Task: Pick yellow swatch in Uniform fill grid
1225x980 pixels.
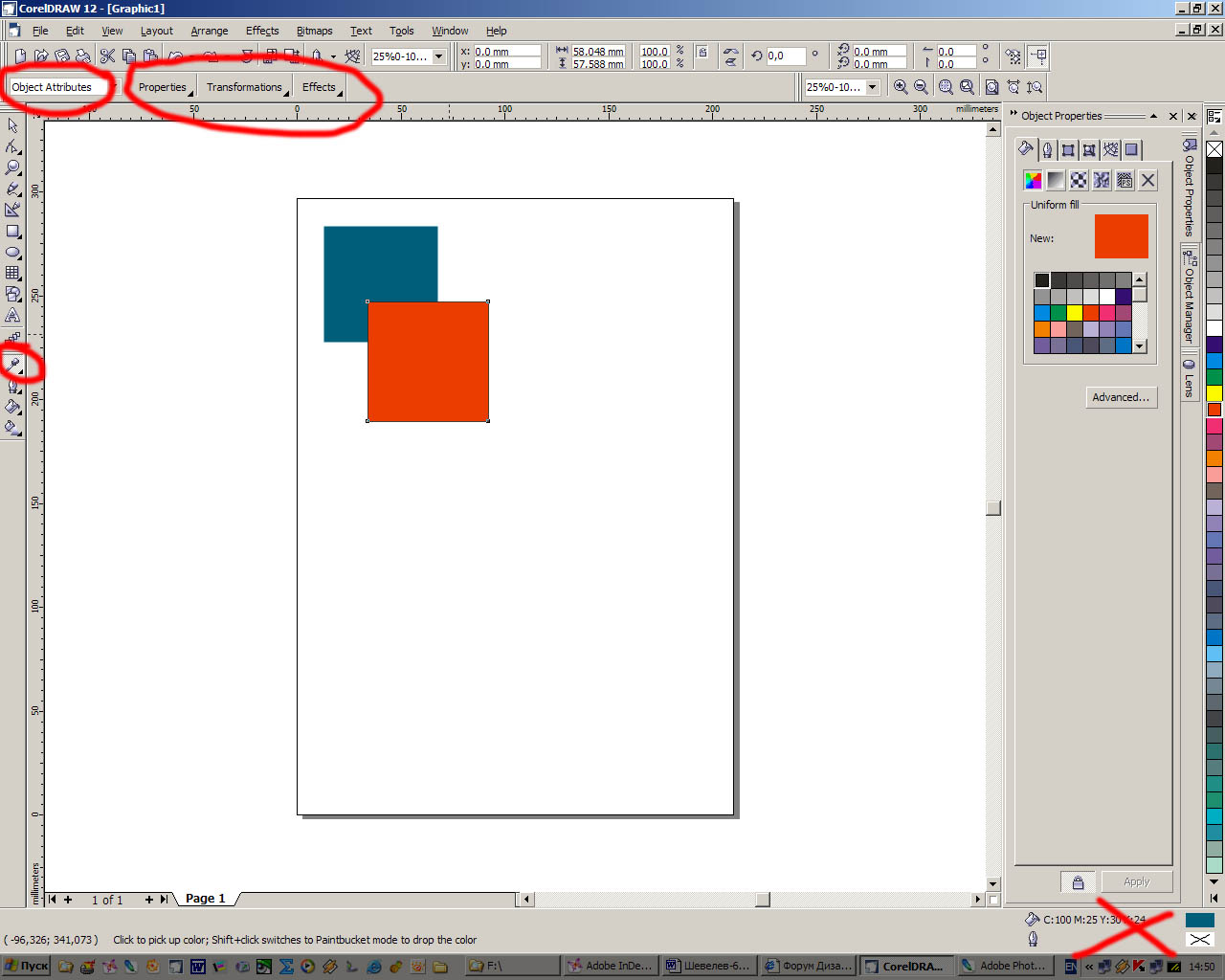Action: click(1075, 313)
